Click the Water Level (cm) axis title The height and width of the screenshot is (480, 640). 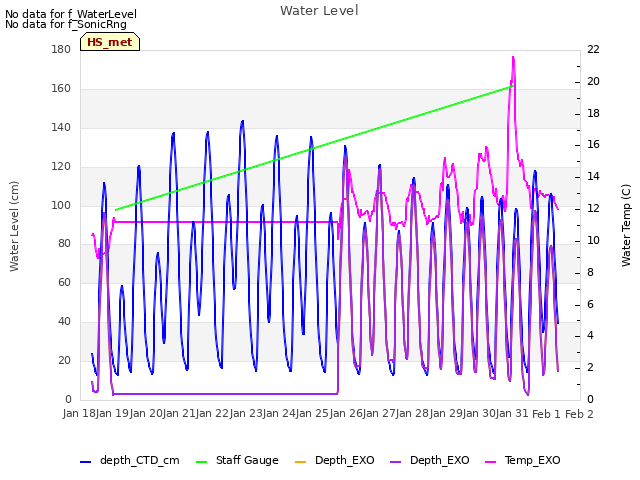tap(14, 226)
